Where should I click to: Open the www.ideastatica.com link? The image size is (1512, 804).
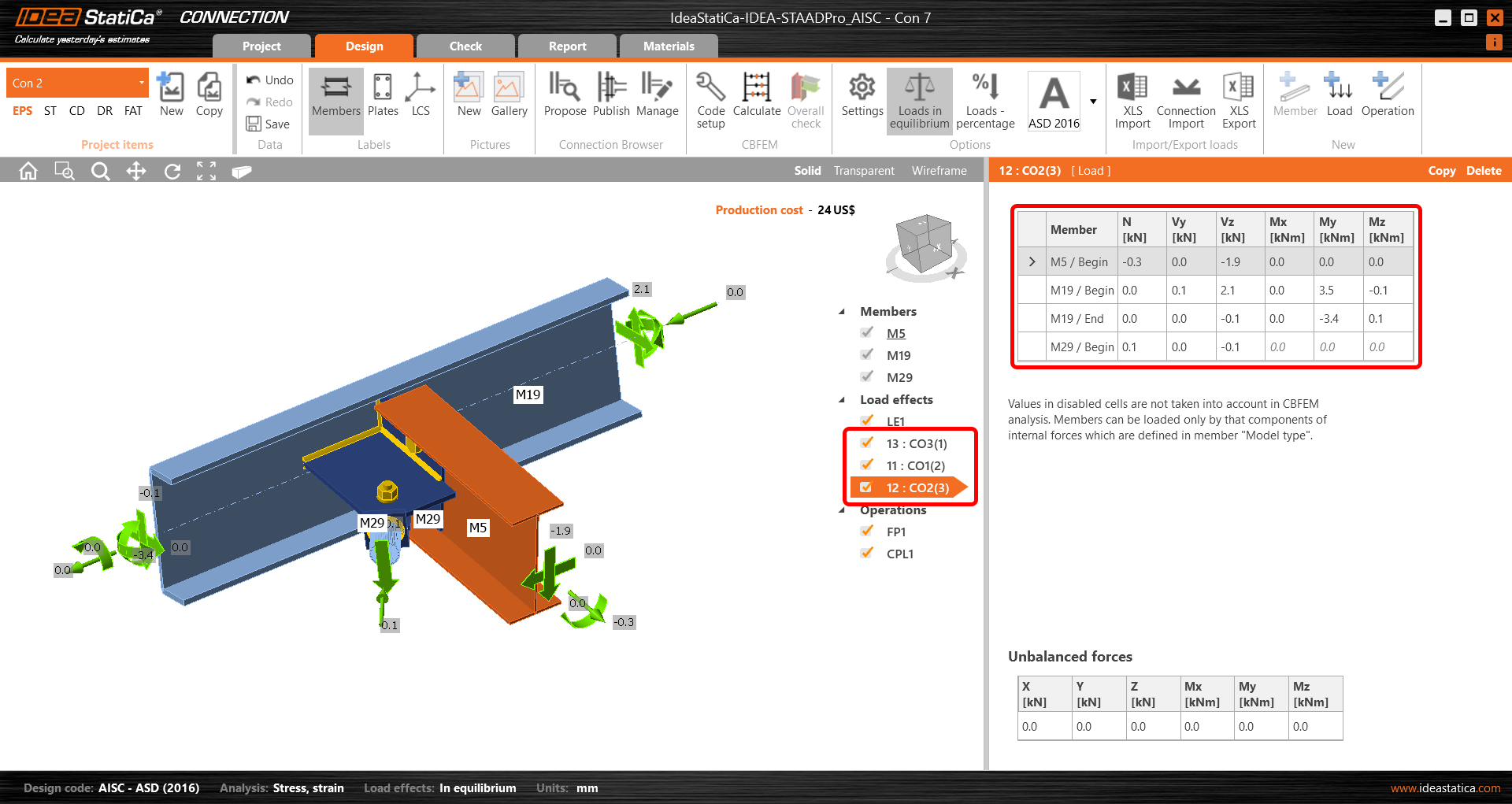point(1446,787)
